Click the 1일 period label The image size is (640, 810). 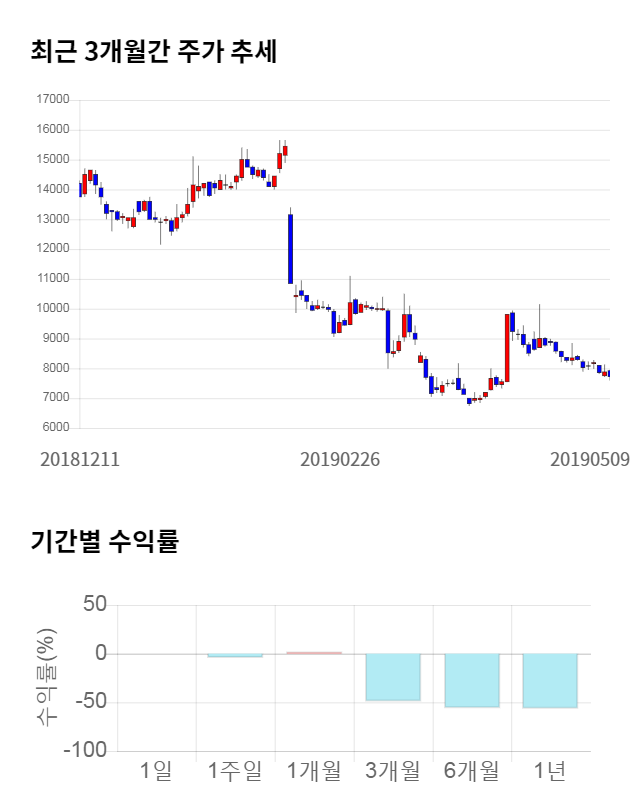point(157,771)
